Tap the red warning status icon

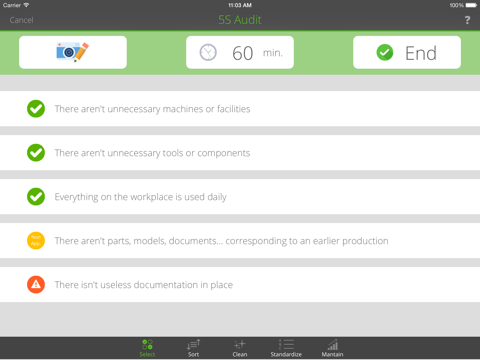[36, 285]
